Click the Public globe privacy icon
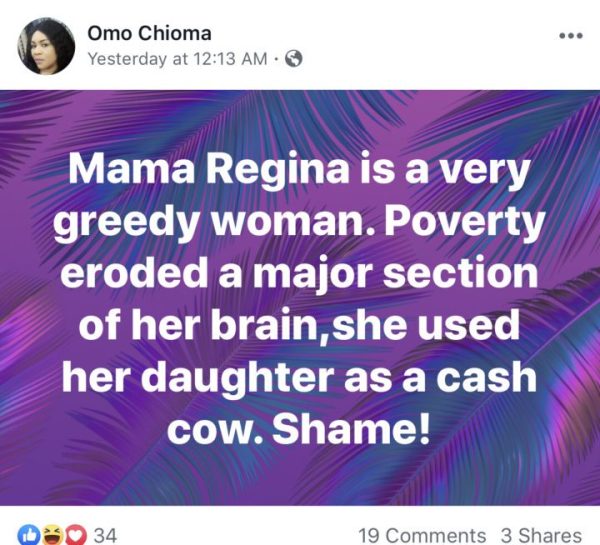600x545 pixels. 293,59
